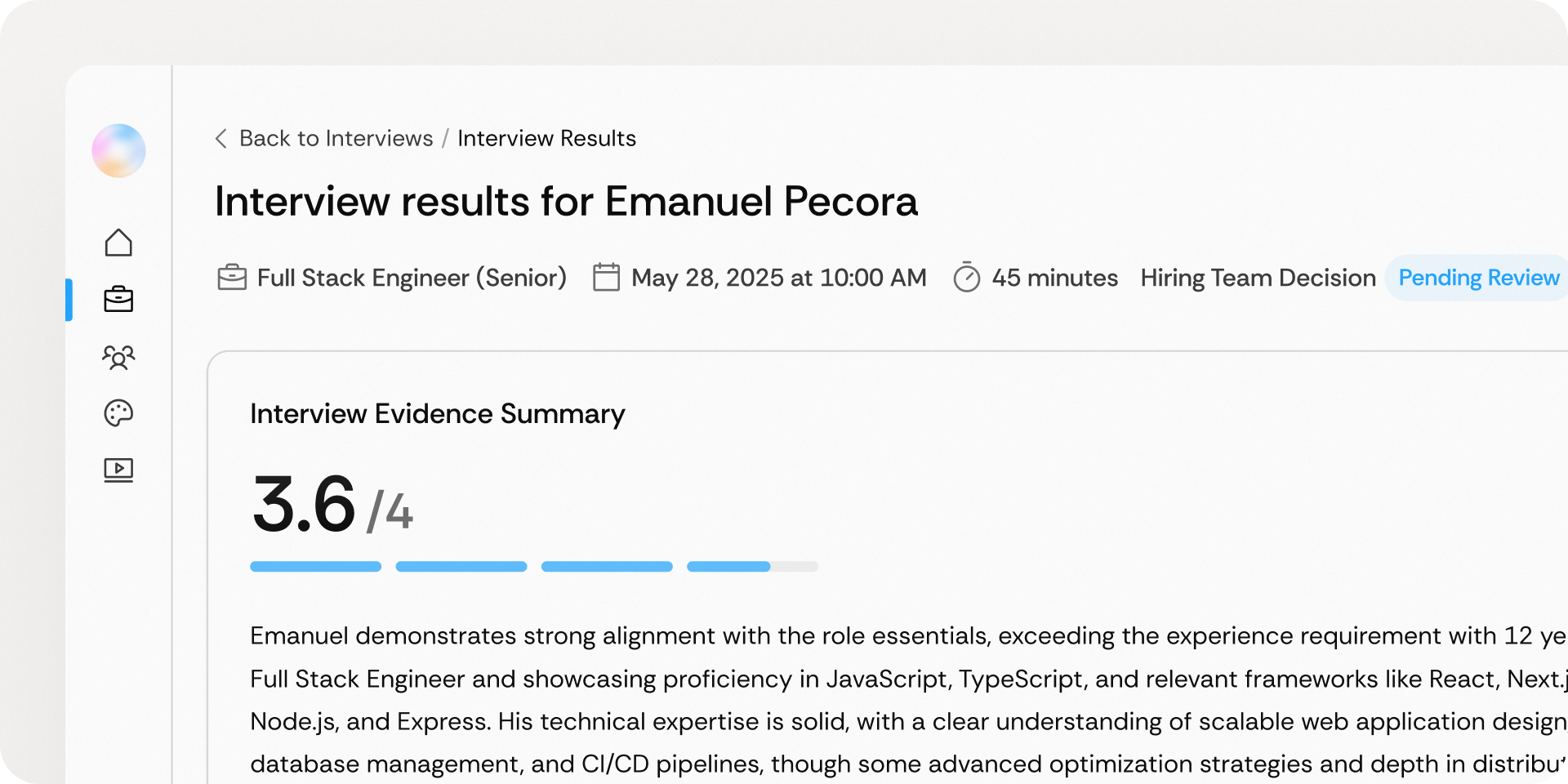Click the calendar icon beside the date
Image resolution: width=1568 pixels, height=784 pixels.
point(606,278)
